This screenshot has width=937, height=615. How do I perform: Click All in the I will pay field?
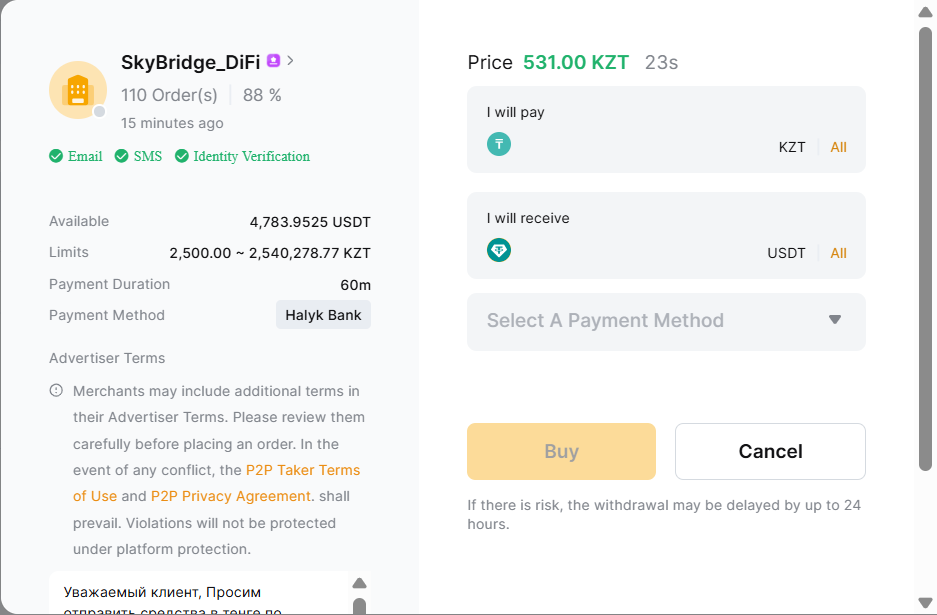click(838, 147)
